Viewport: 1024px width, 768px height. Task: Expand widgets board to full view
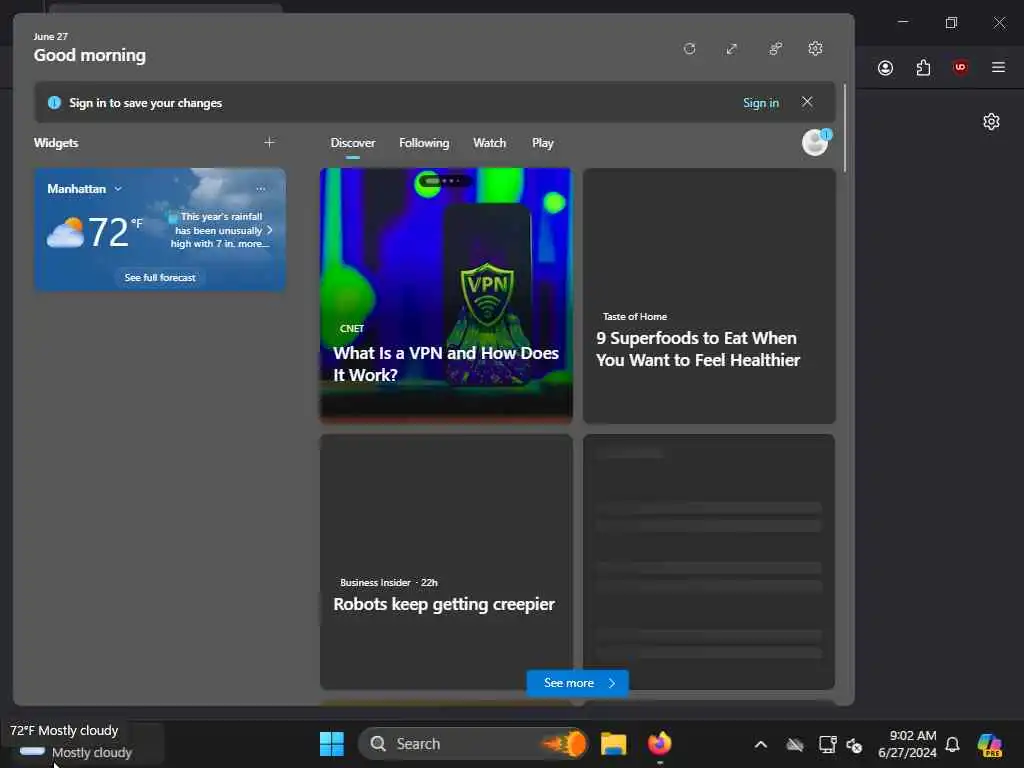[x=732, y=49]
